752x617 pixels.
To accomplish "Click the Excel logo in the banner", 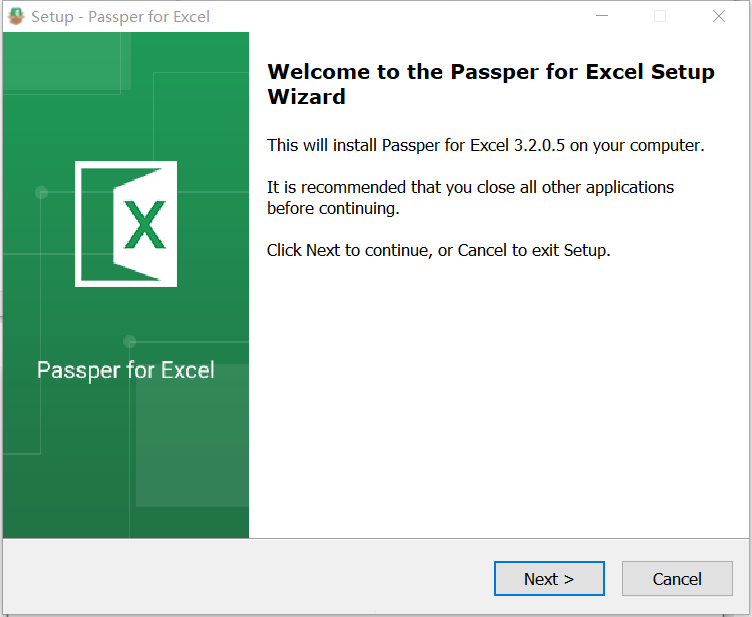I will pyautogui.click(x=126, y=224).
